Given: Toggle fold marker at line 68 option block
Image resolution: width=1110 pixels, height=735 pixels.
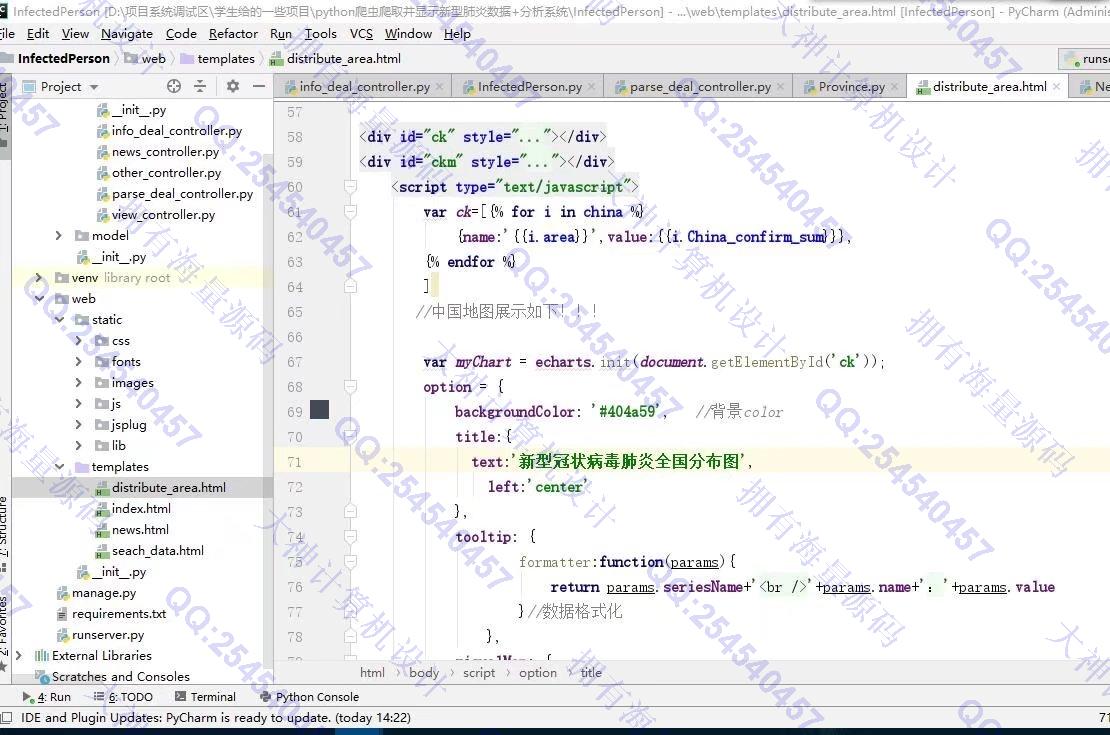Looking at the screenshot, I should click(x=350, y=387).
